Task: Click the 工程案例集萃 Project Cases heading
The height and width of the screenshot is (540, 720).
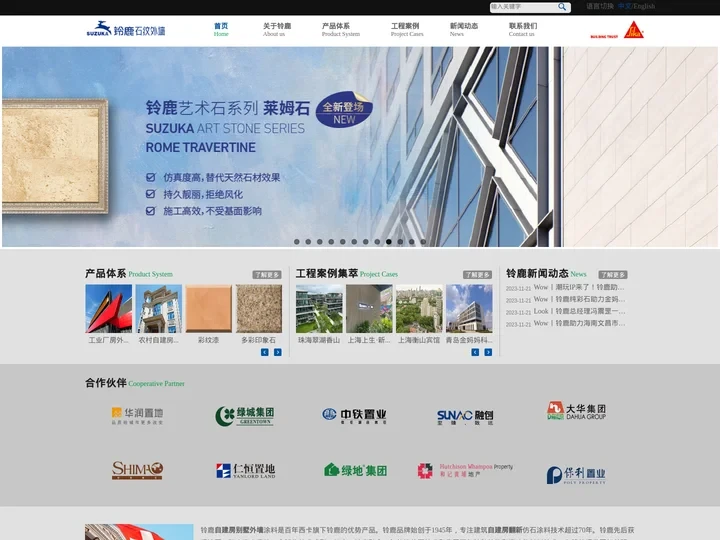Action: (347, 274)
